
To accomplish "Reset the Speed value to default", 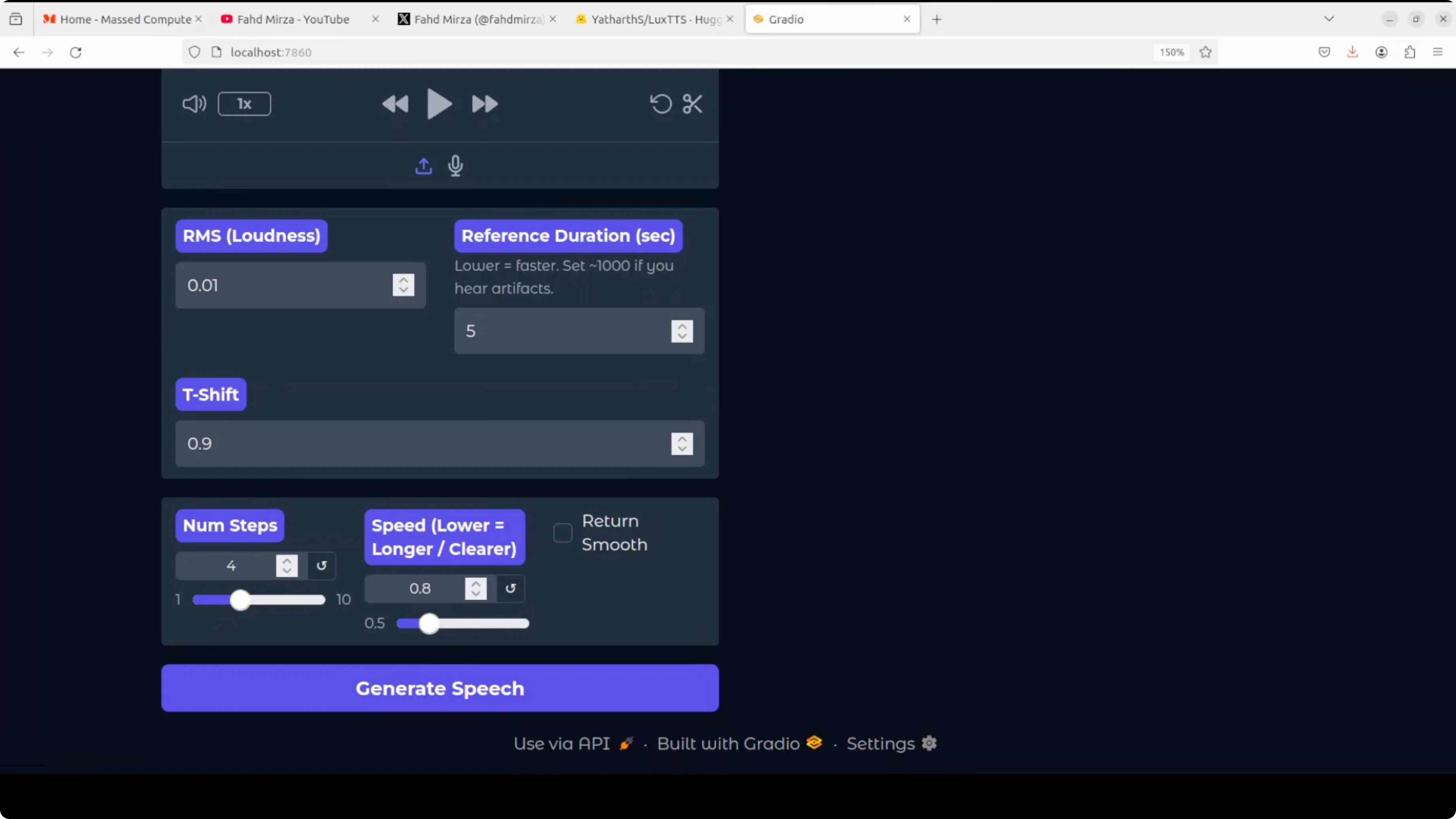I will [510, 588].
